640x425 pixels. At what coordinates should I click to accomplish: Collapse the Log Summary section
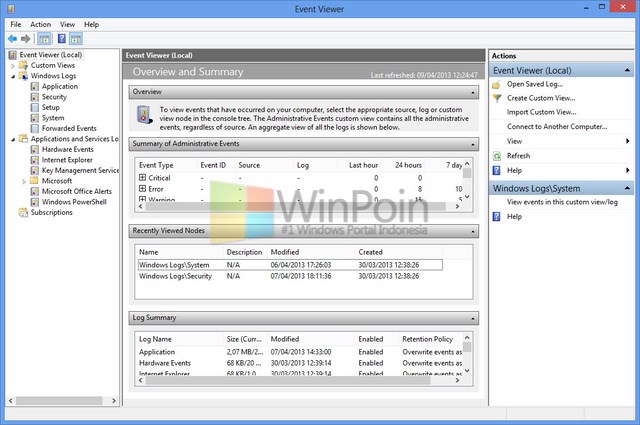click(473, 318)
